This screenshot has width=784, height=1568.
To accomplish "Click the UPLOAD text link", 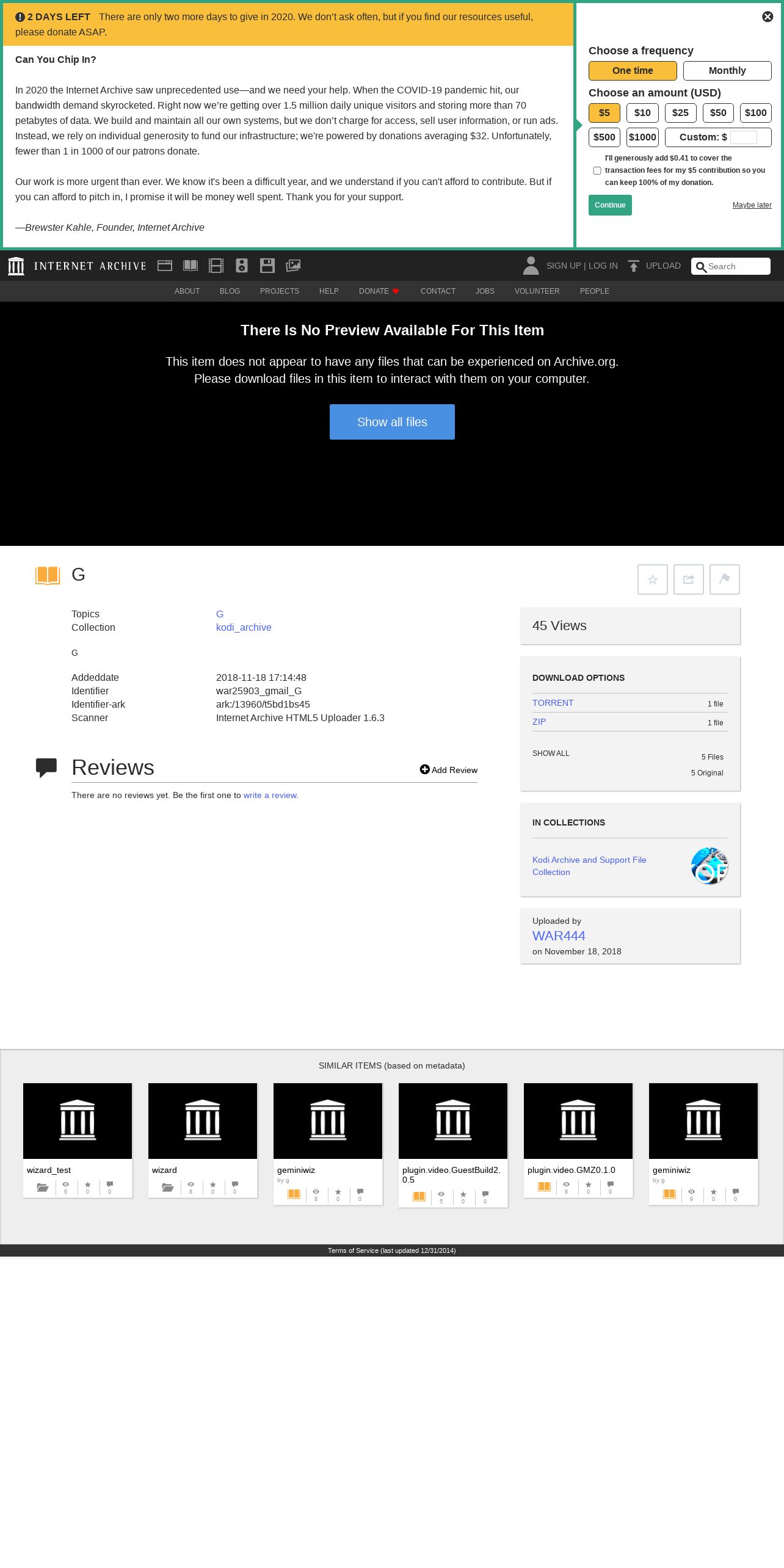I will pyautogui.click(x=663, y=266).
